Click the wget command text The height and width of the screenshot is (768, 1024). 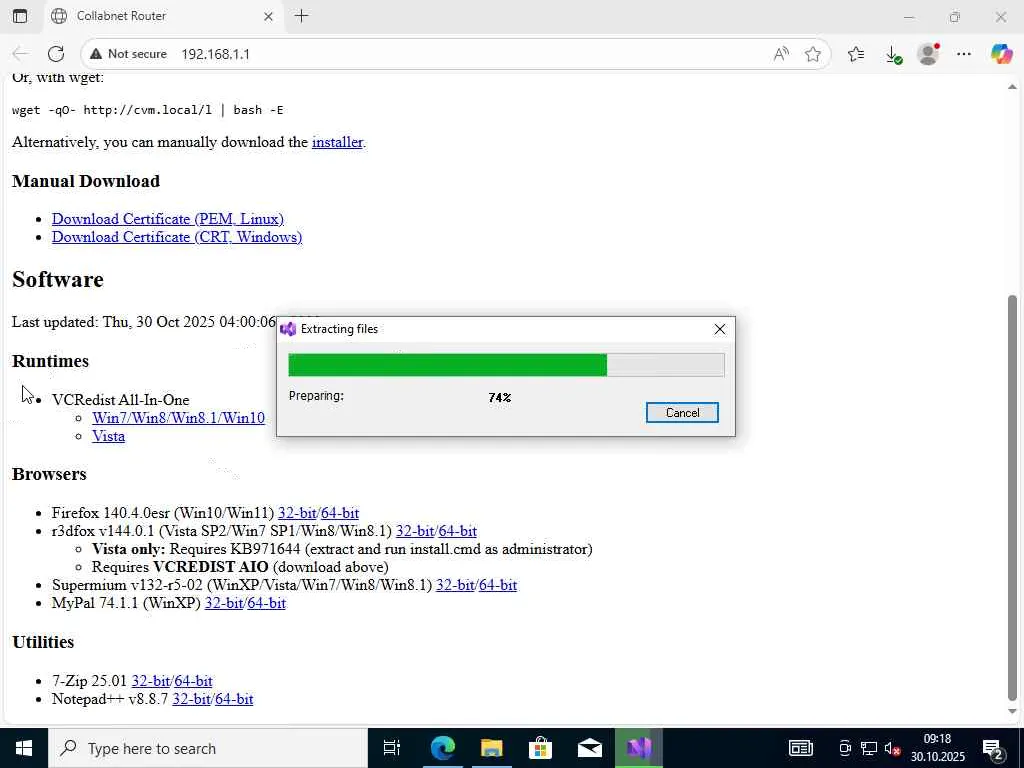tap(148, 110)
